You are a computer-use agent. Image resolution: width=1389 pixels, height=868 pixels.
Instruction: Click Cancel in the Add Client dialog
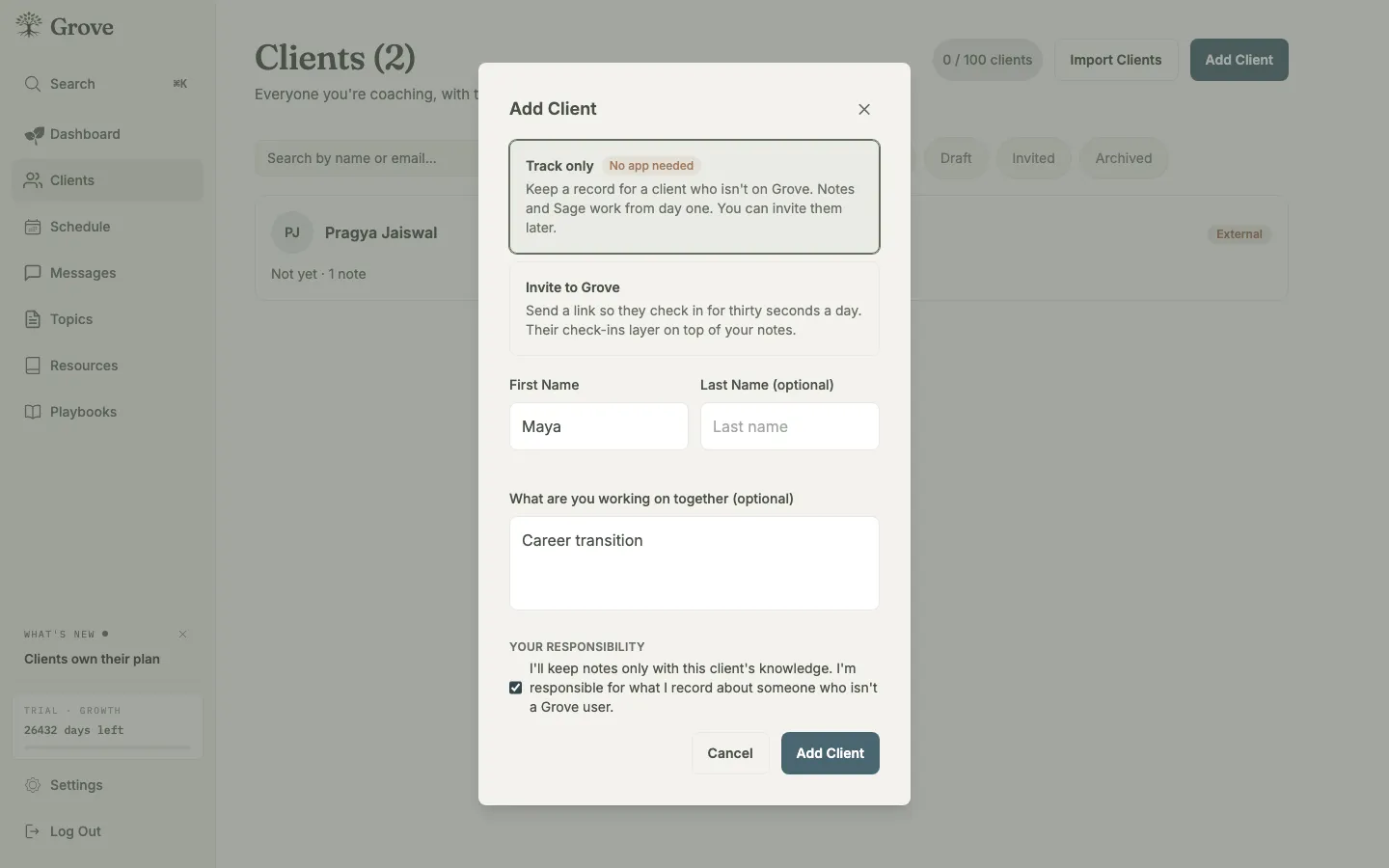click(730, 753)
